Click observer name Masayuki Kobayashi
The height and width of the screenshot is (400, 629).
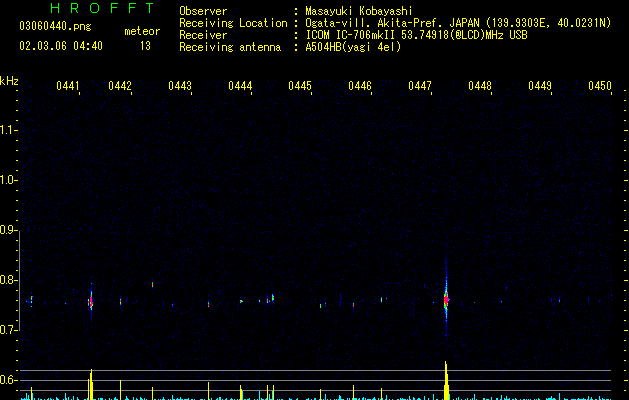359,11
